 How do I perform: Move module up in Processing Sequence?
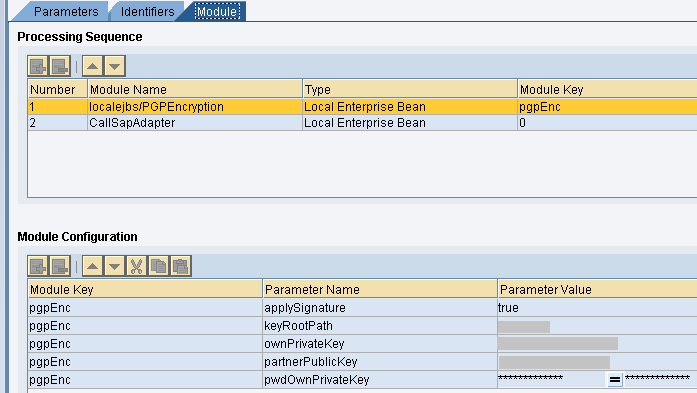[92, 66]
